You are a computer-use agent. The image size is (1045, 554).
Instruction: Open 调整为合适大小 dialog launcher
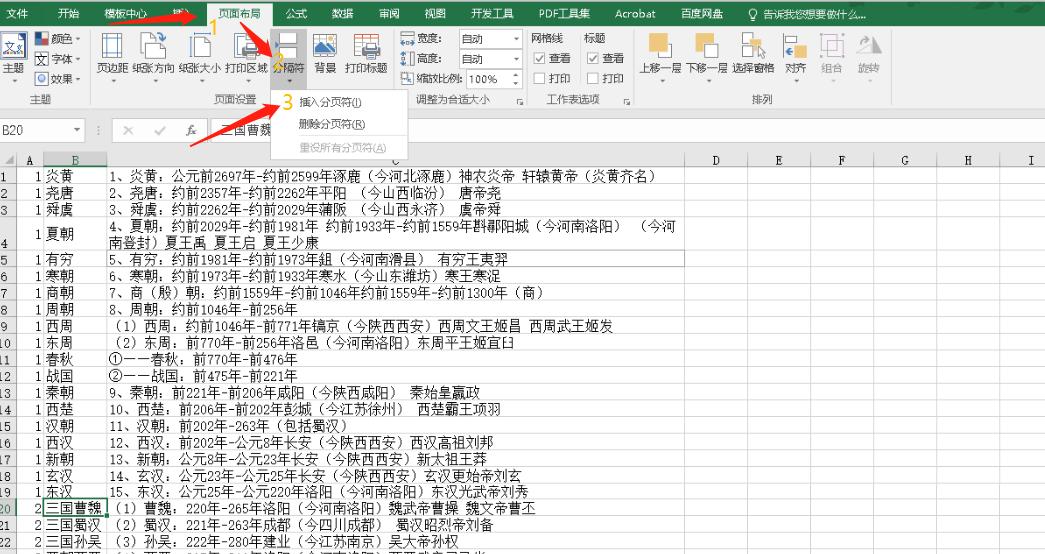pos(519,101)
